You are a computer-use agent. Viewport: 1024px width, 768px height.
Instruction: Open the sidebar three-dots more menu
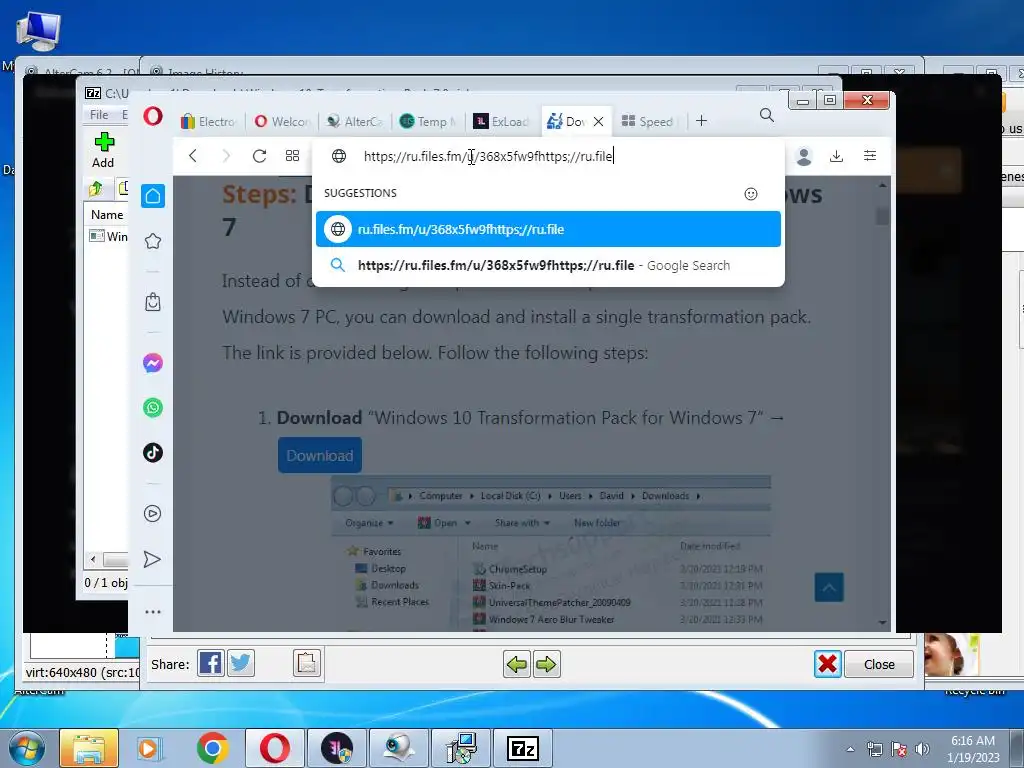[153, 612]
